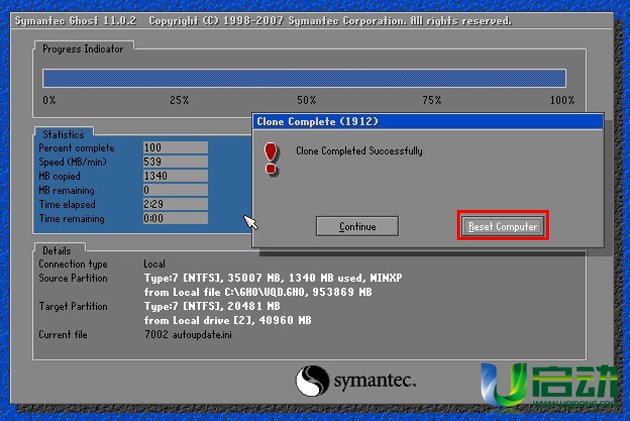Click the MB remaining value field
The image size is (630, 421).
(x=174, y=189)
